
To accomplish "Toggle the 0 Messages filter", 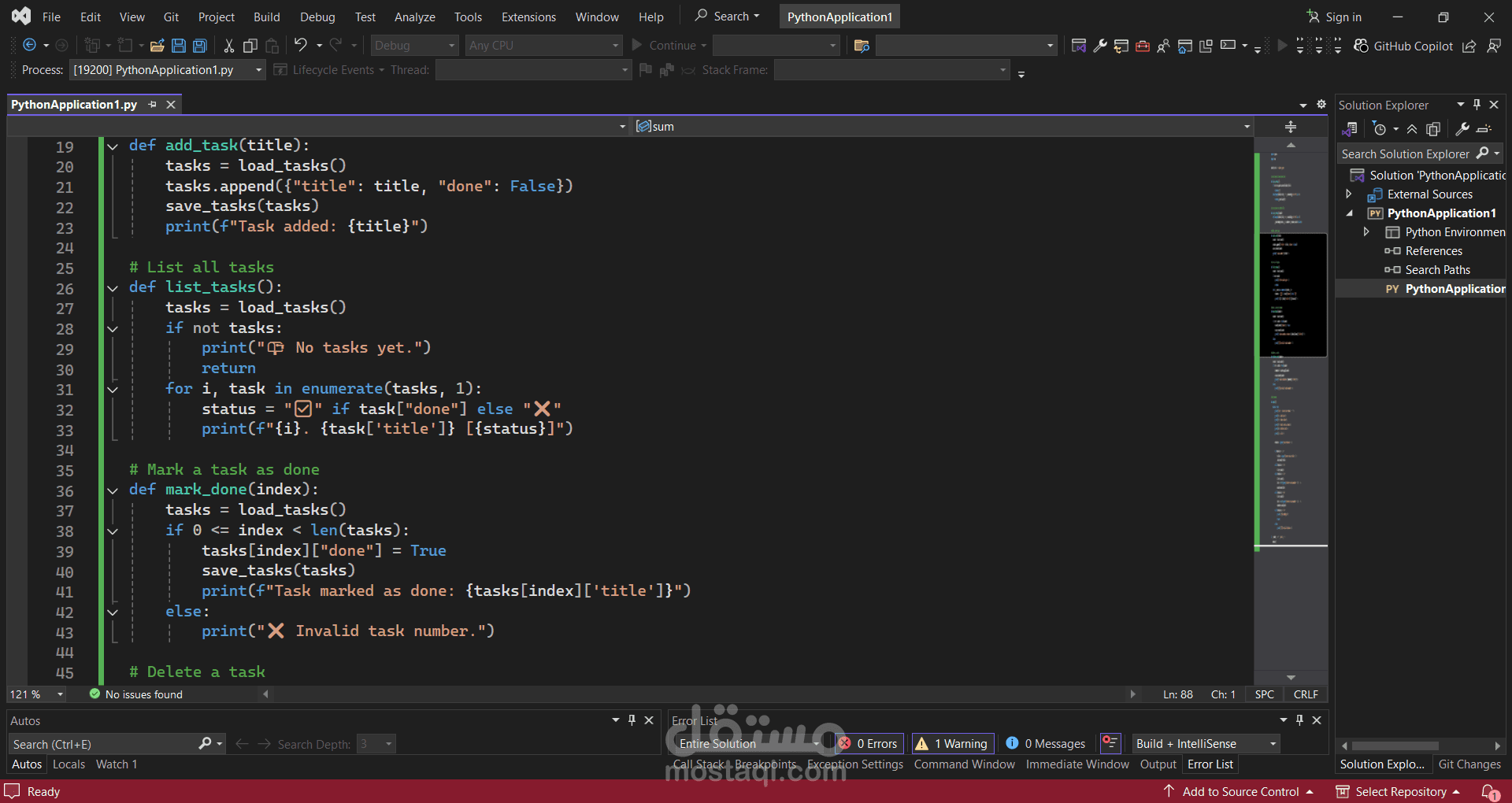I will click(x=1046, y=743).
